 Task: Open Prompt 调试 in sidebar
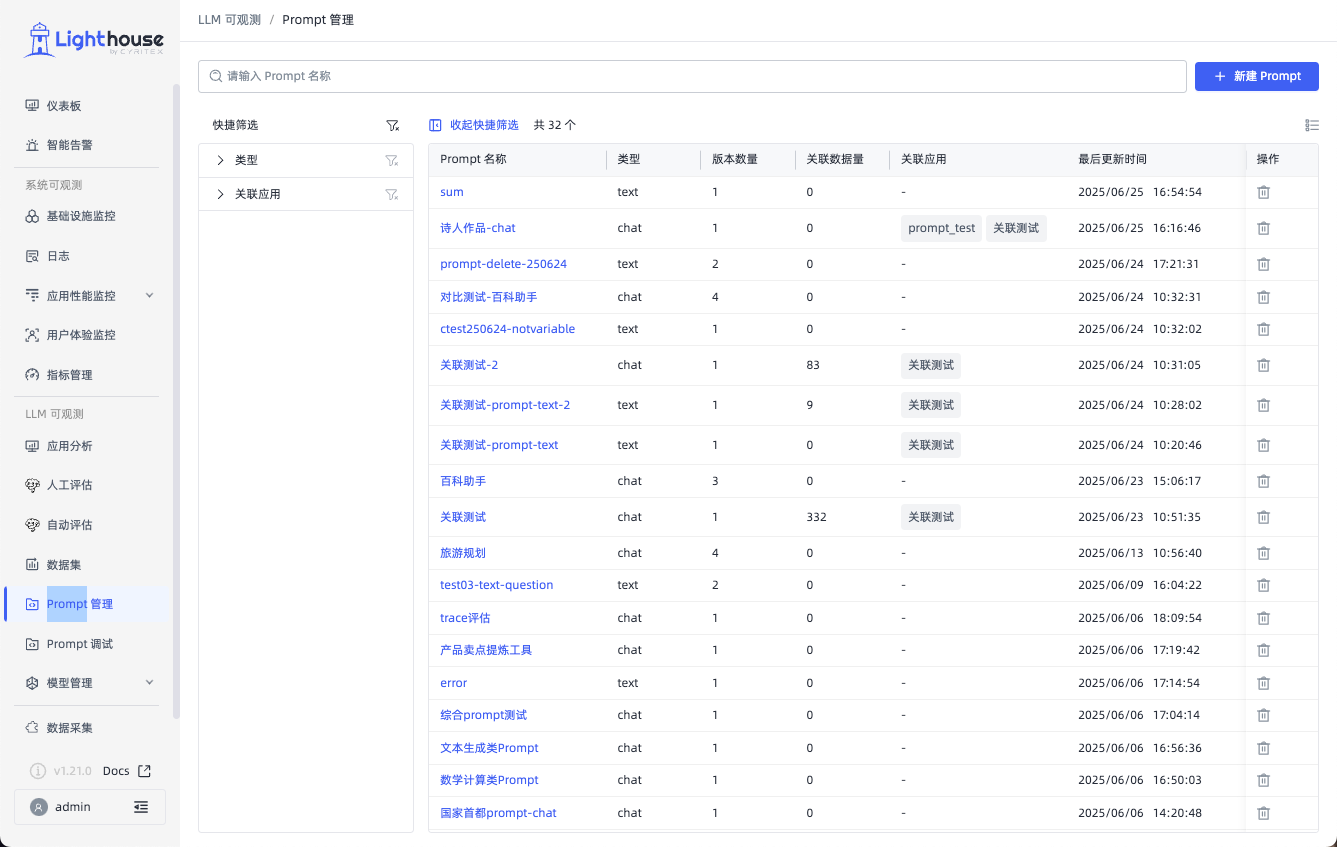point(80,644)
